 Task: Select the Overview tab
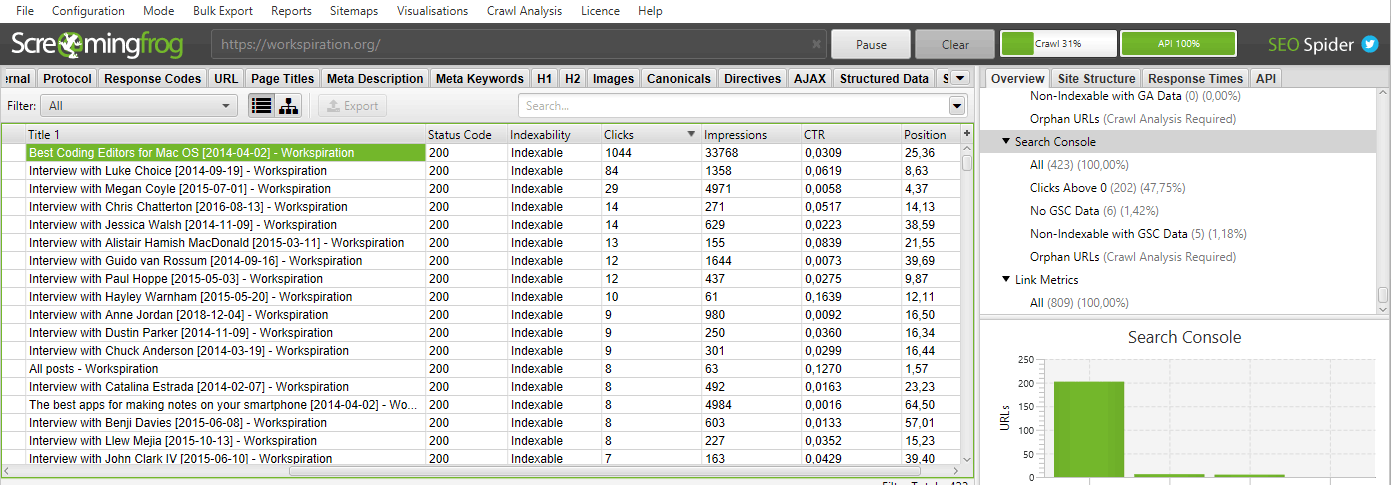click(1017, 78)
